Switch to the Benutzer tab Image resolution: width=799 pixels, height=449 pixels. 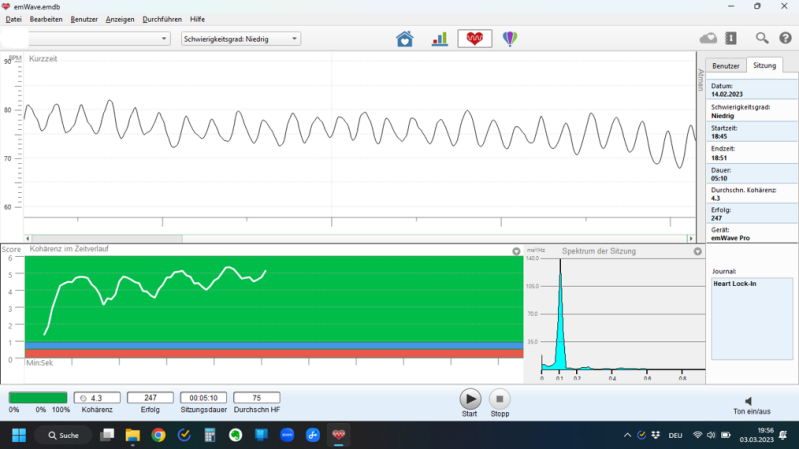coord(725,66)
